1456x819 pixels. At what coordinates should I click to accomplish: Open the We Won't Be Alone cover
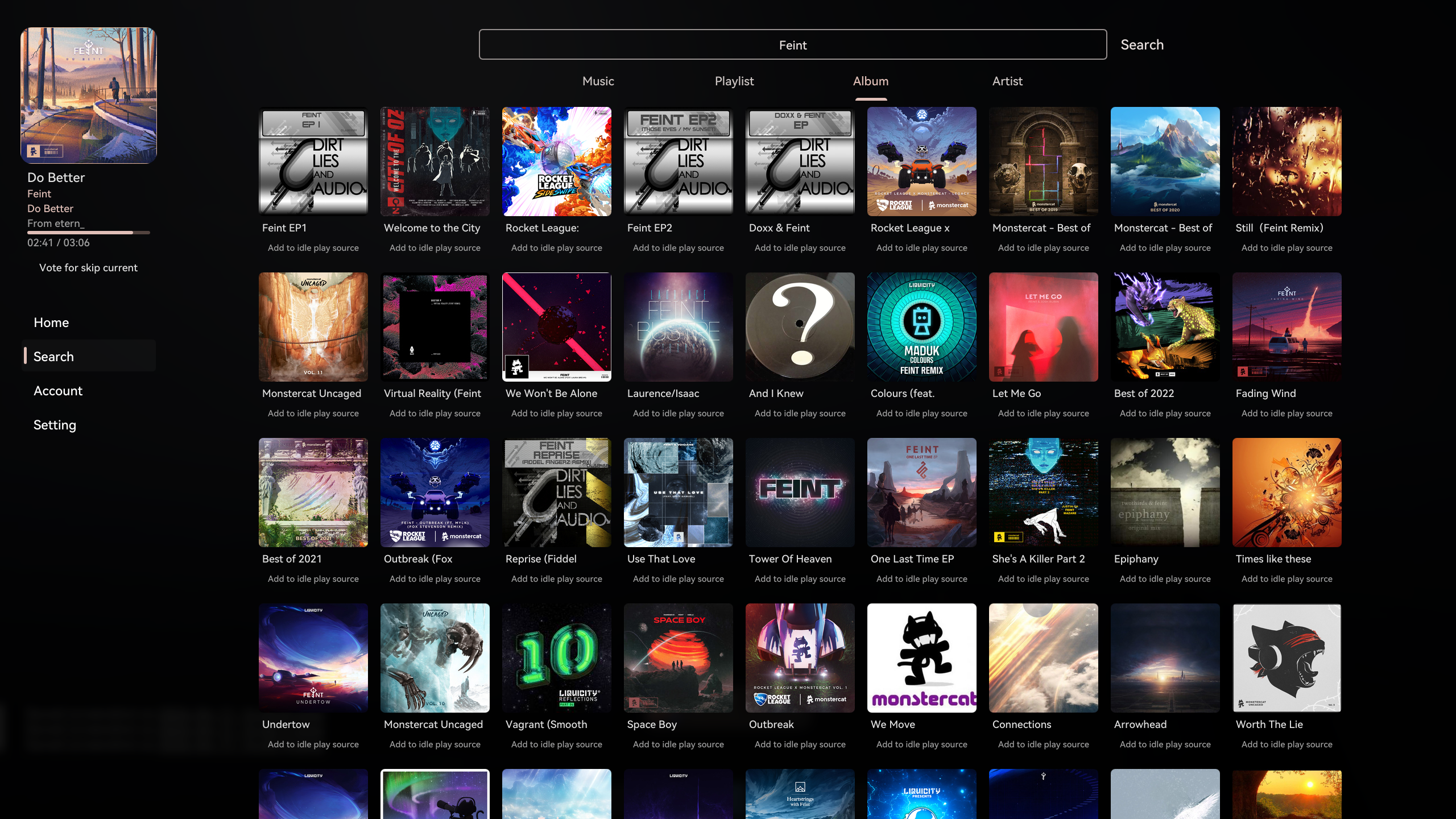click(557, 327)
